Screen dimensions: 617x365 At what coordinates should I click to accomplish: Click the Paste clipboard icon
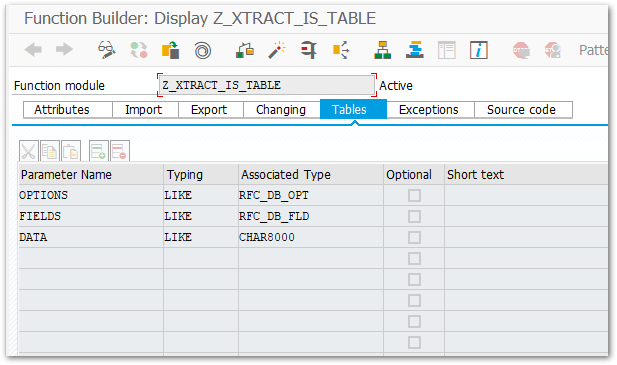point(71,151)
